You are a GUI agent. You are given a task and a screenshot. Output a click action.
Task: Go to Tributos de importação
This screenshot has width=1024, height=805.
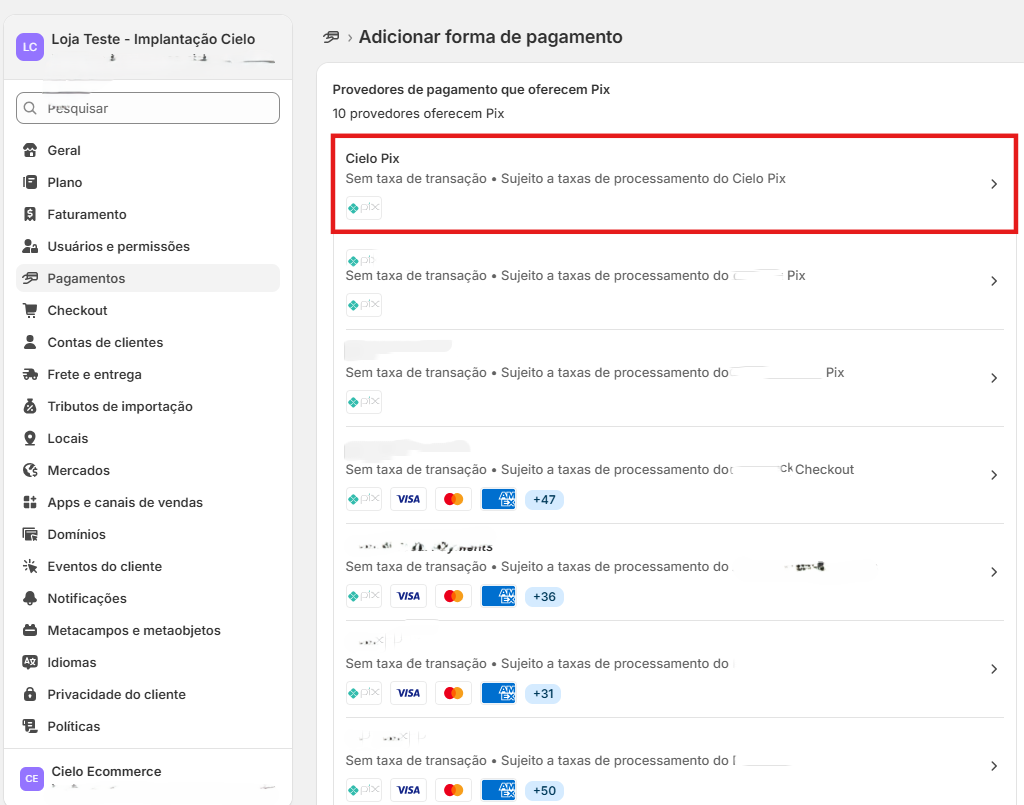click(x=148, y=406)
